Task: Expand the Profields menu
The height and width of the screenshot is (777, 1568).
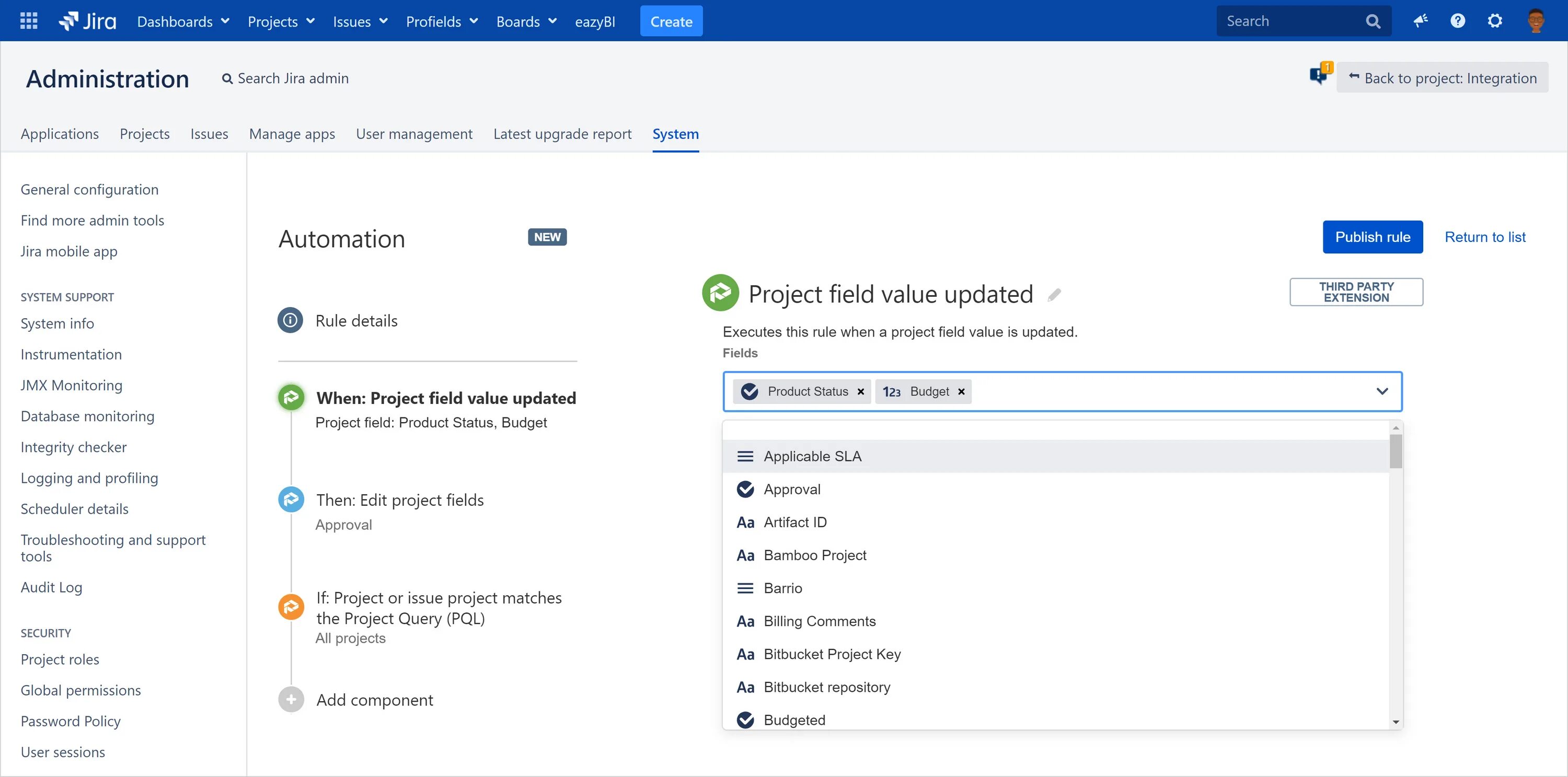Action: (x=442, y=21)
